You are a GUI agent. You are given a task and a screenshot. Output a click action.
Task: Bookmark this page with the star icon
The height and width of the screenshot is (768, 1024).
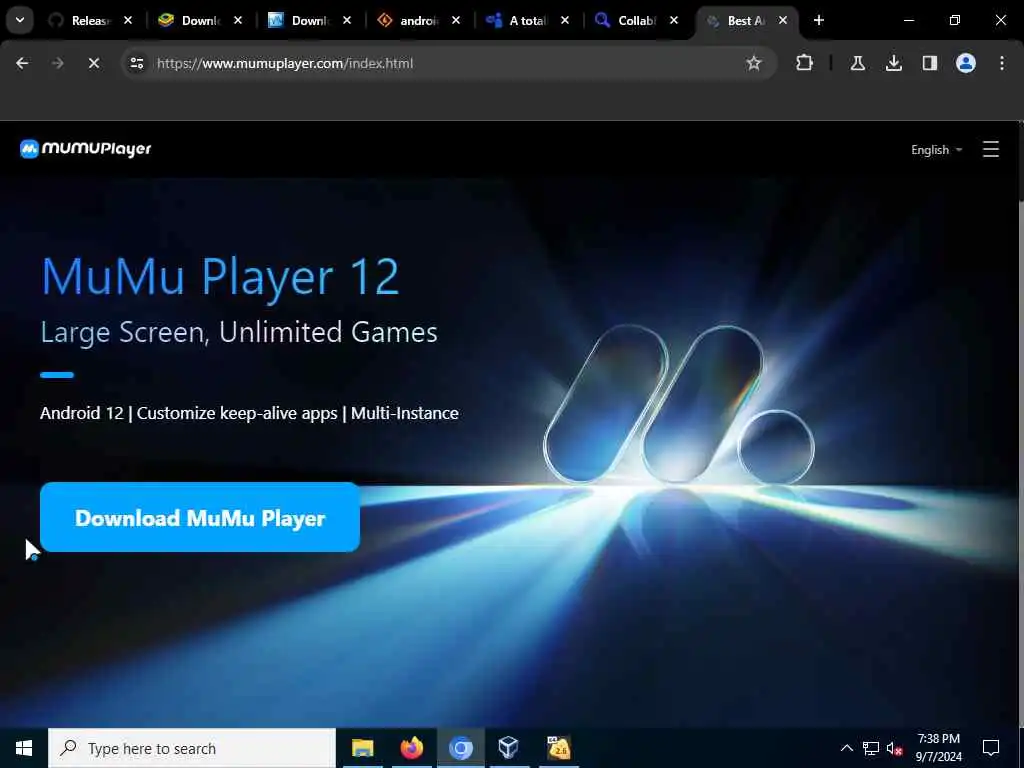754,63
